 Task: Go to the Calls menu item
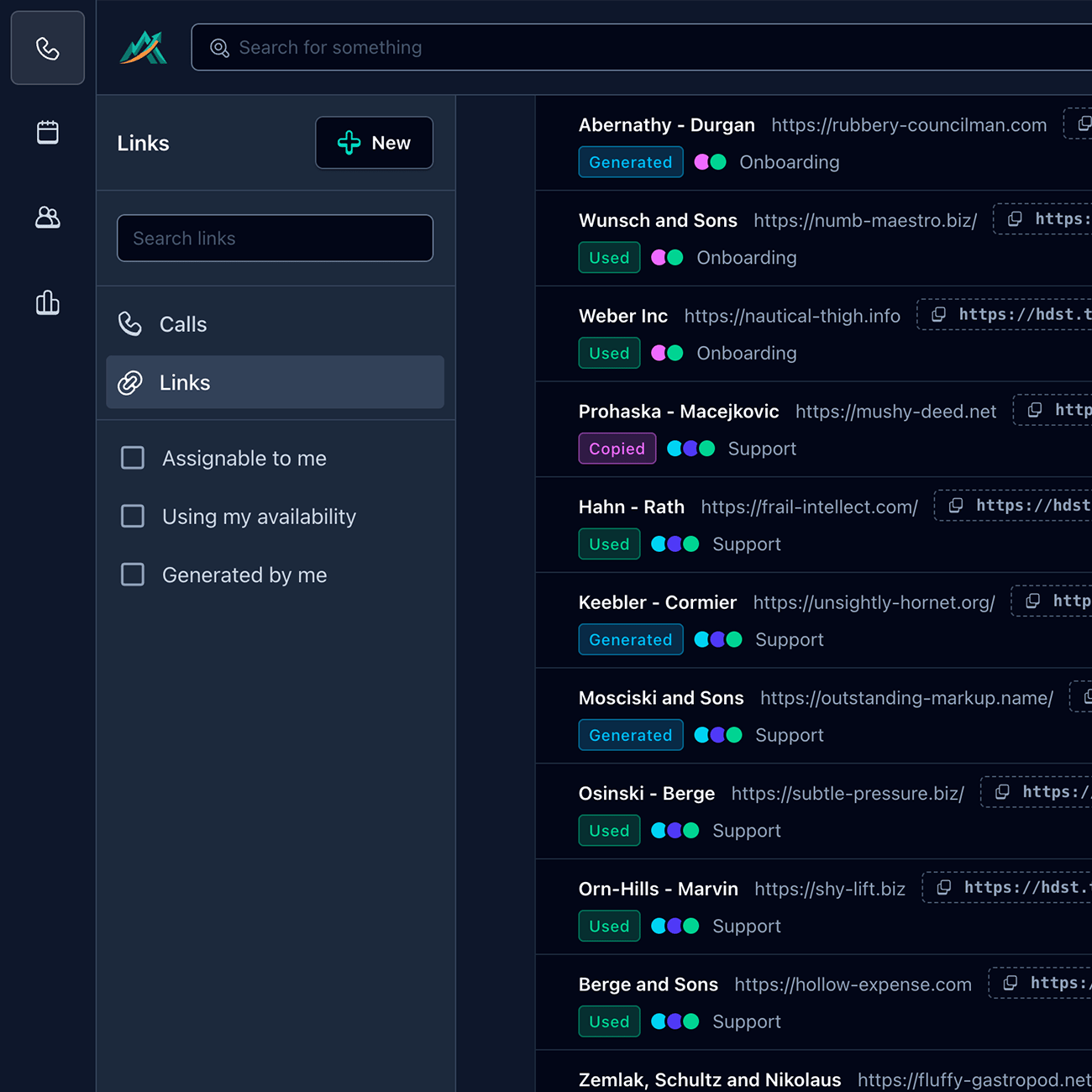(276, 324)
